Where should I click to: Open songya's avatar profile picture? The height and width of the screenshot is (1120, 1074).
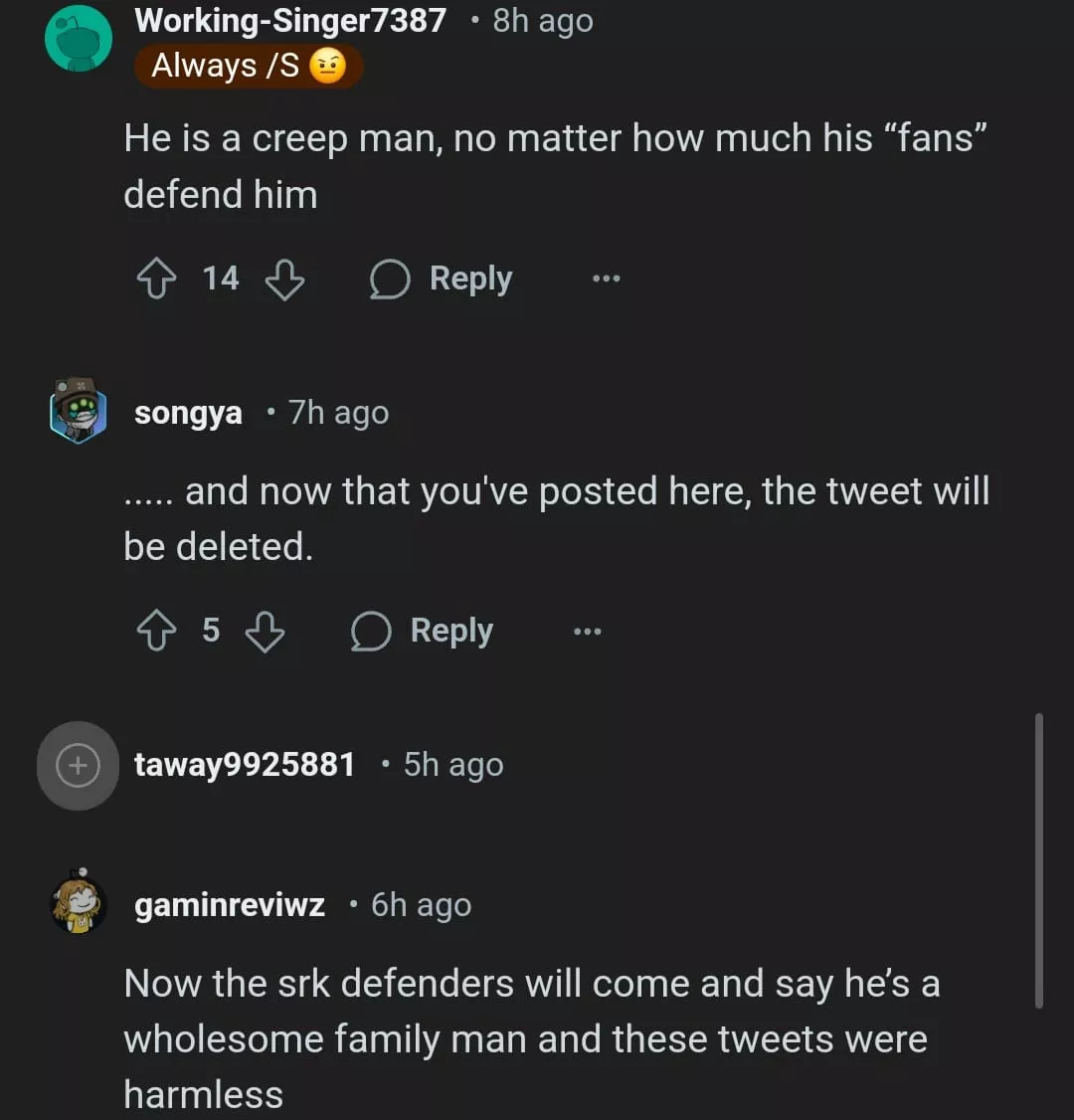click(x=79, y=410)
